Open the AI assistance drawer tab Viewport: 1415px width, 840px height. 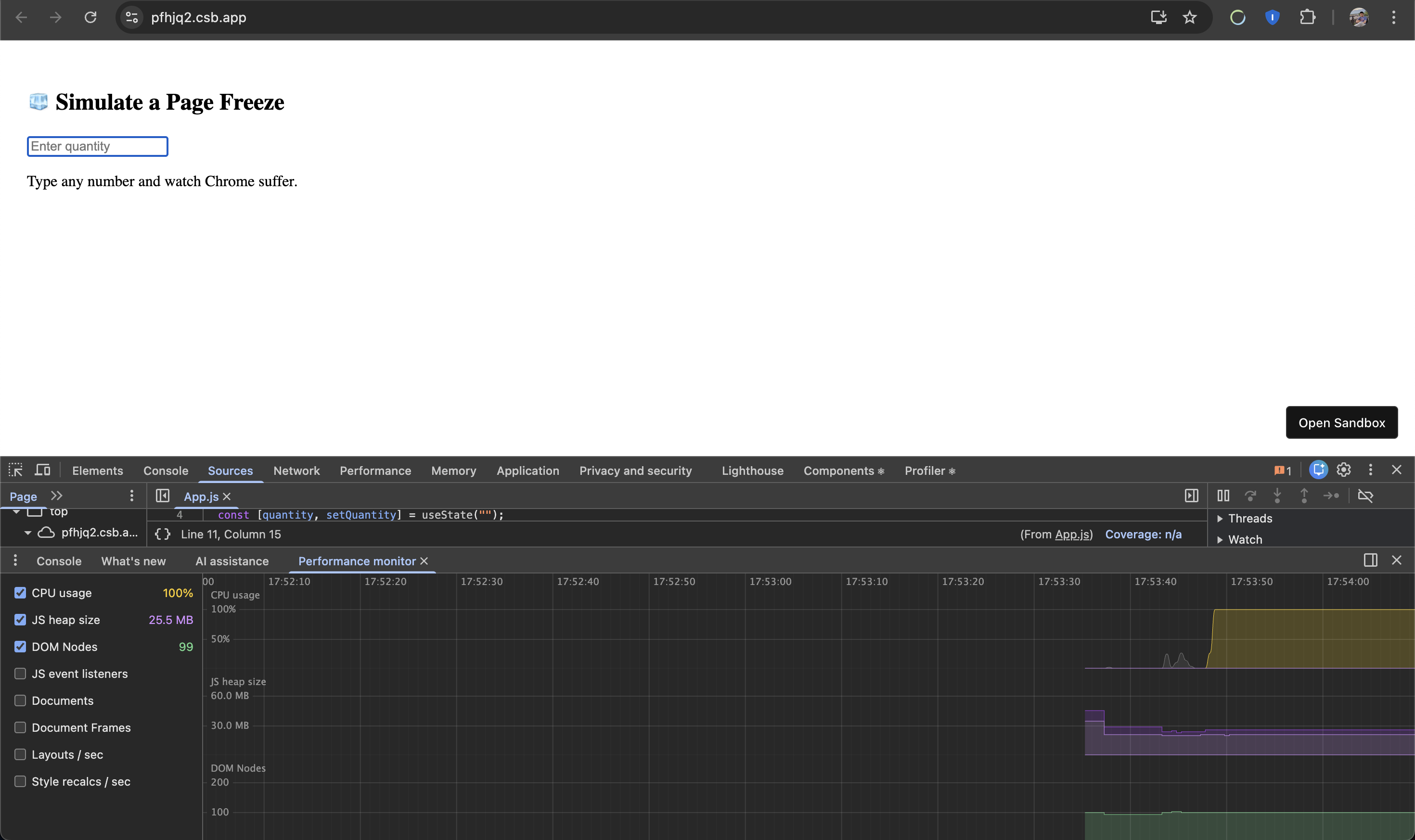[232, 561]
